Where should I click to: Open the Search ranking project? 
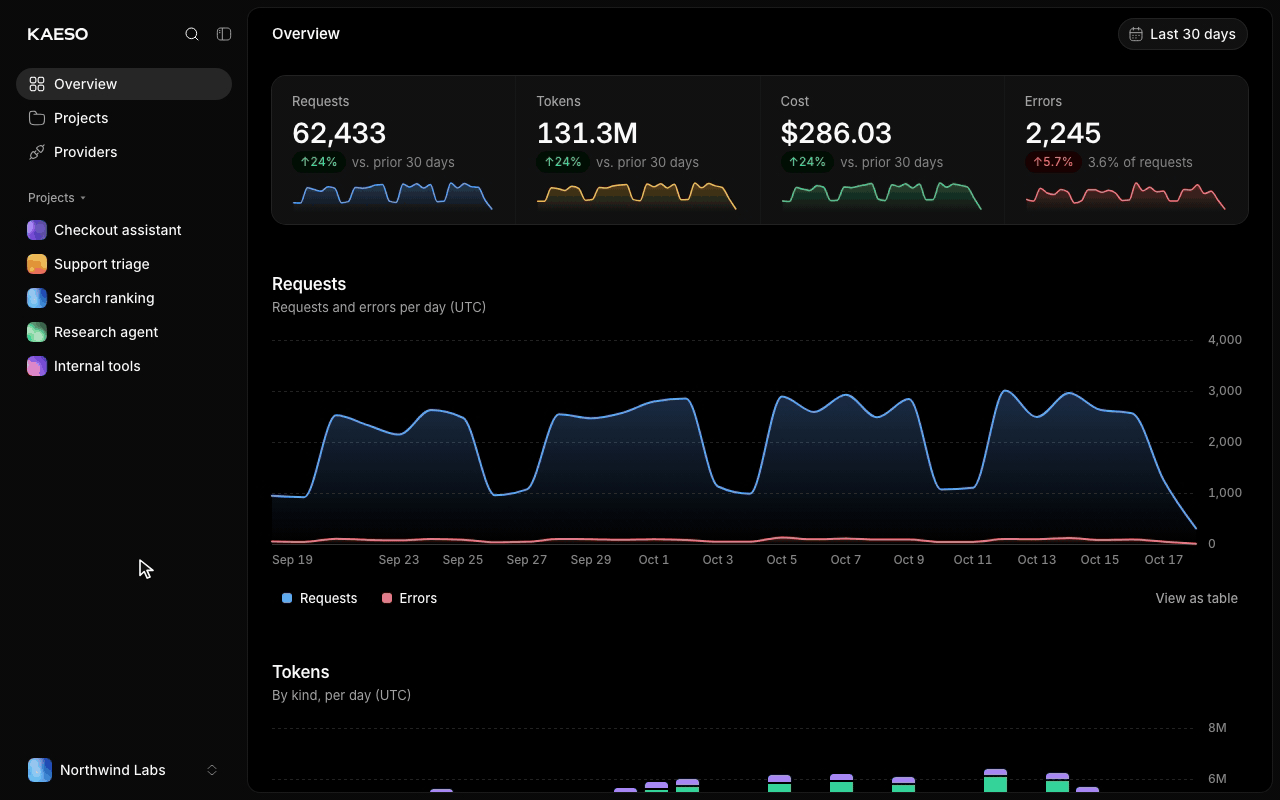click(124, 298)
